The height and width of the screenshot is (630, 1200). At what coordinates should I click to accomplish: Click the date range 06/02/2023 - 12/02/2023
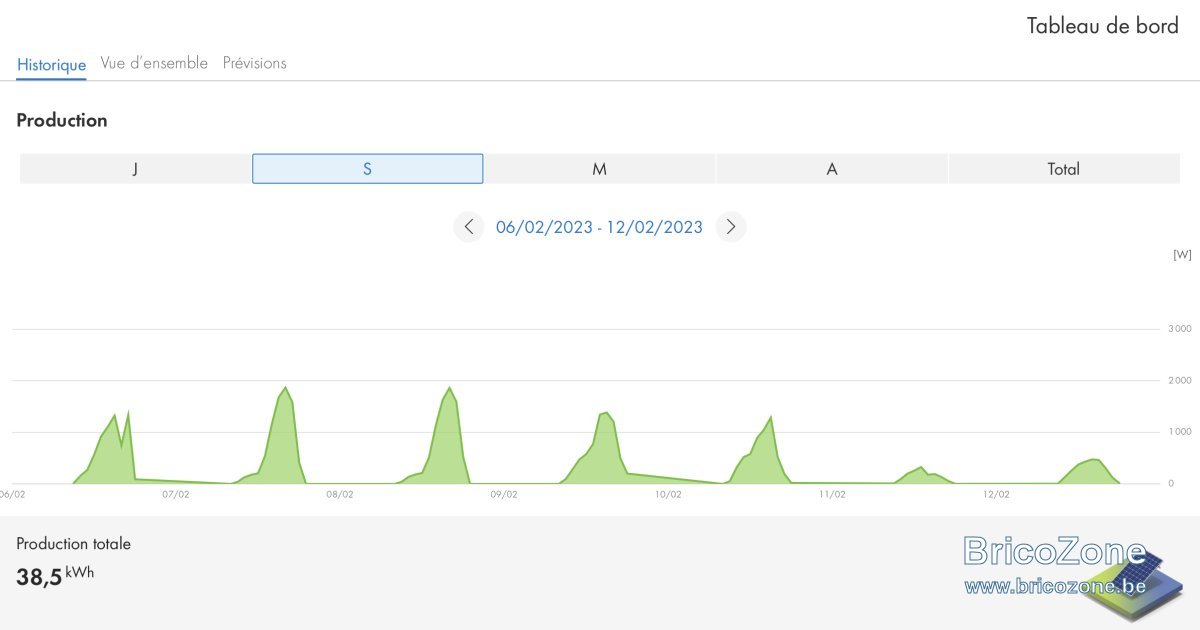tap(599, 227)
